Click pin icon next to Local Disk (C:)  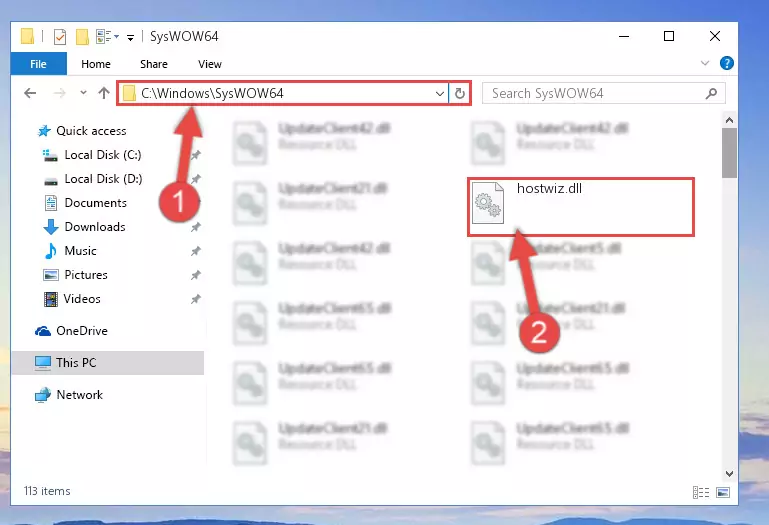click(x=196, y=155)
